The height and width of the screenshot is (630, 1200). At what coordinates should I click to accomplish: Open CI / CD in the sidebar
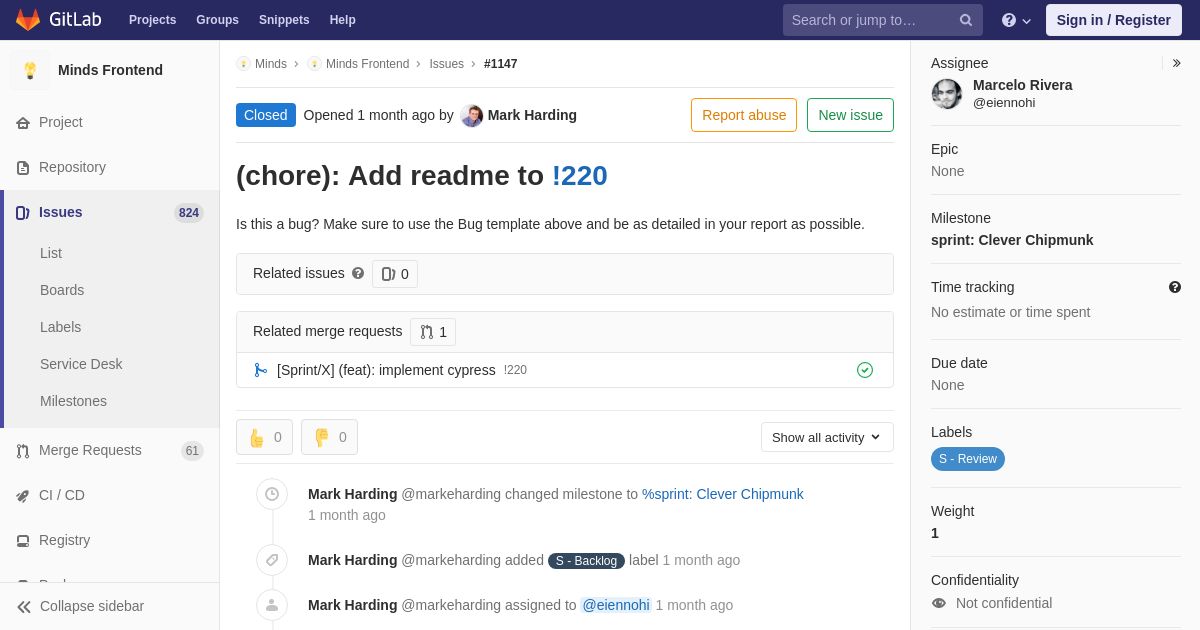point(62,495)
